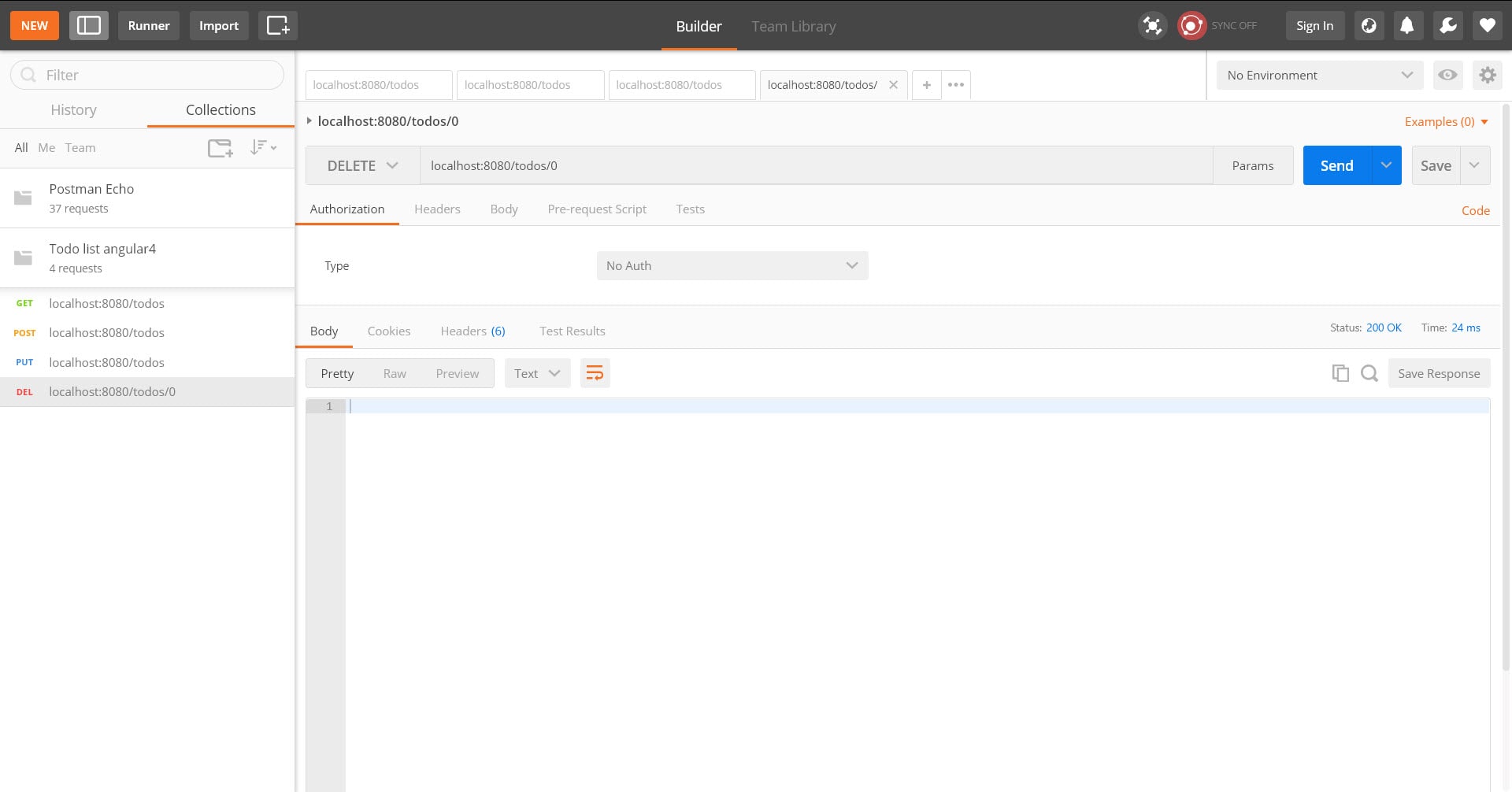Toggle the sidebar panel visibility
This screenshot has width=1512, height=792.
[x=88, y=25]
